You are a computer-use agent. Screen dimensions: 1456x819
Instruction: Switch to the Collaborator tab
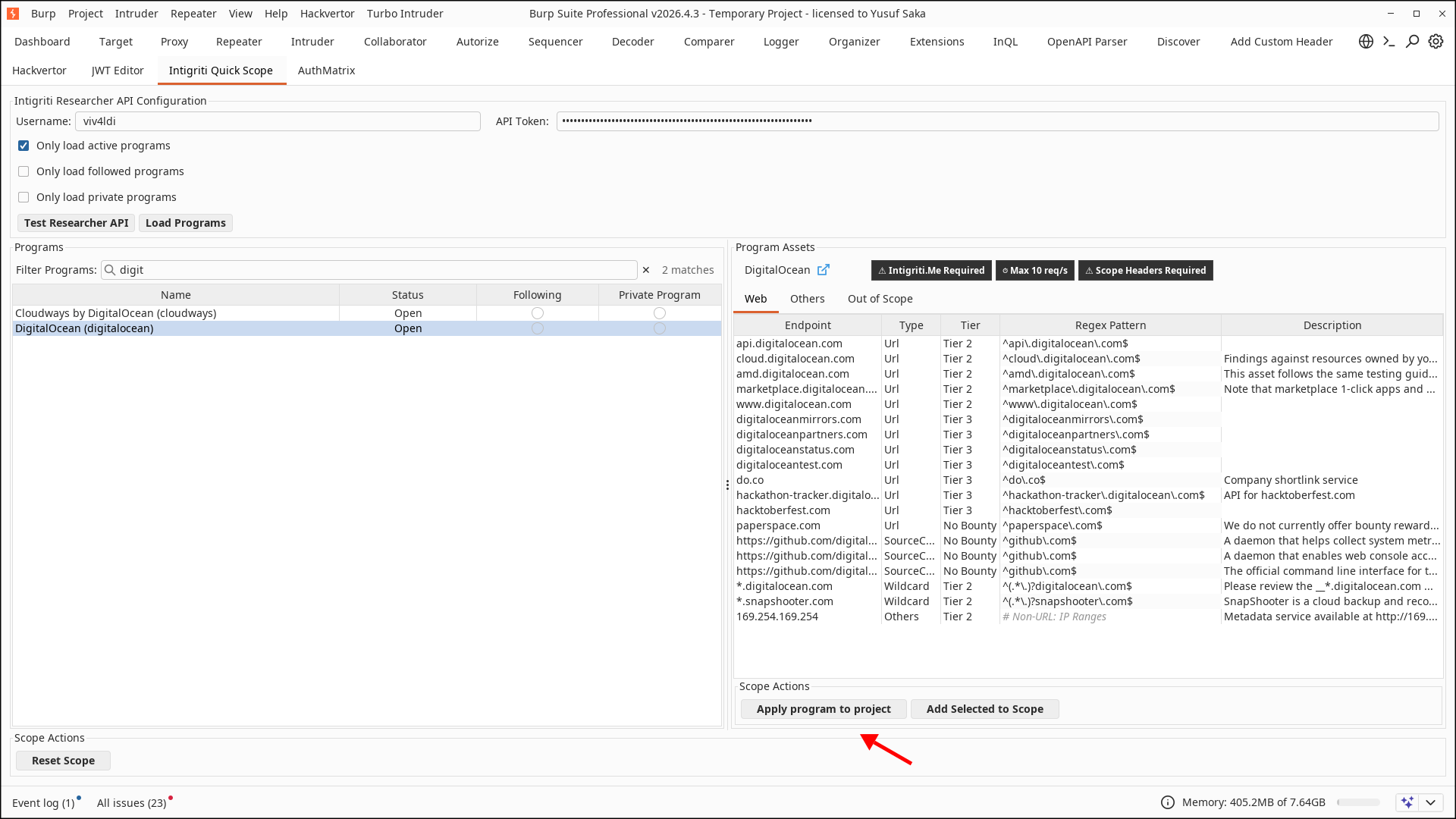395,42
